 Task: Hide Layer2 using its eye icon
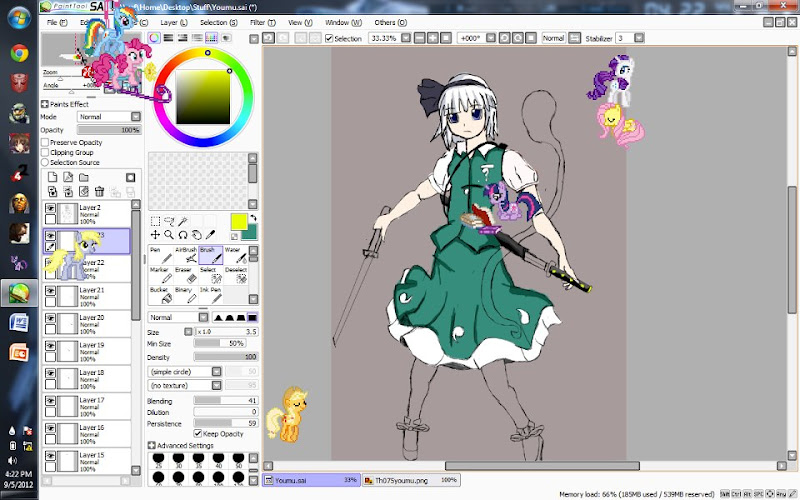50,208
